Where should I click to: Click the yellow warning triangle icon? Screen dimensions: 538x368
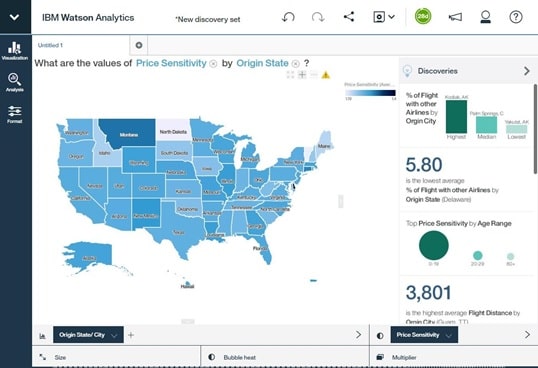coord(326,75)
